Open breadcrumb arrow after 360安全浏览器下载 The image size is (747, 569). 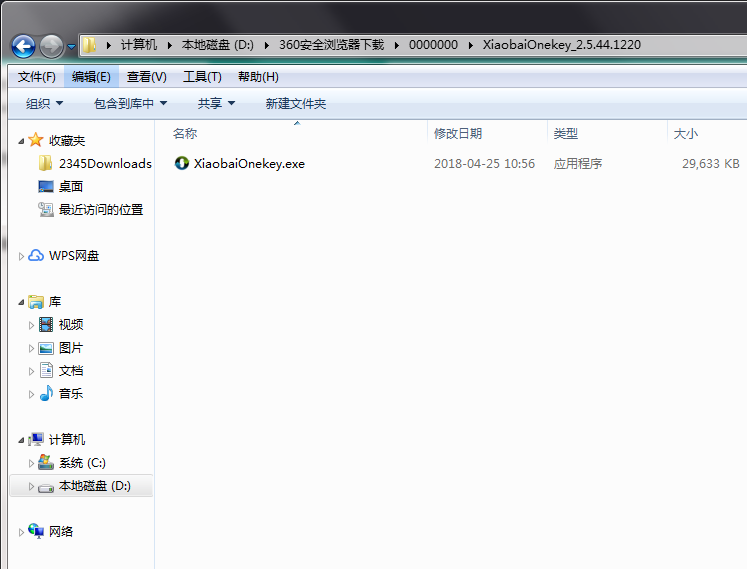396,45
